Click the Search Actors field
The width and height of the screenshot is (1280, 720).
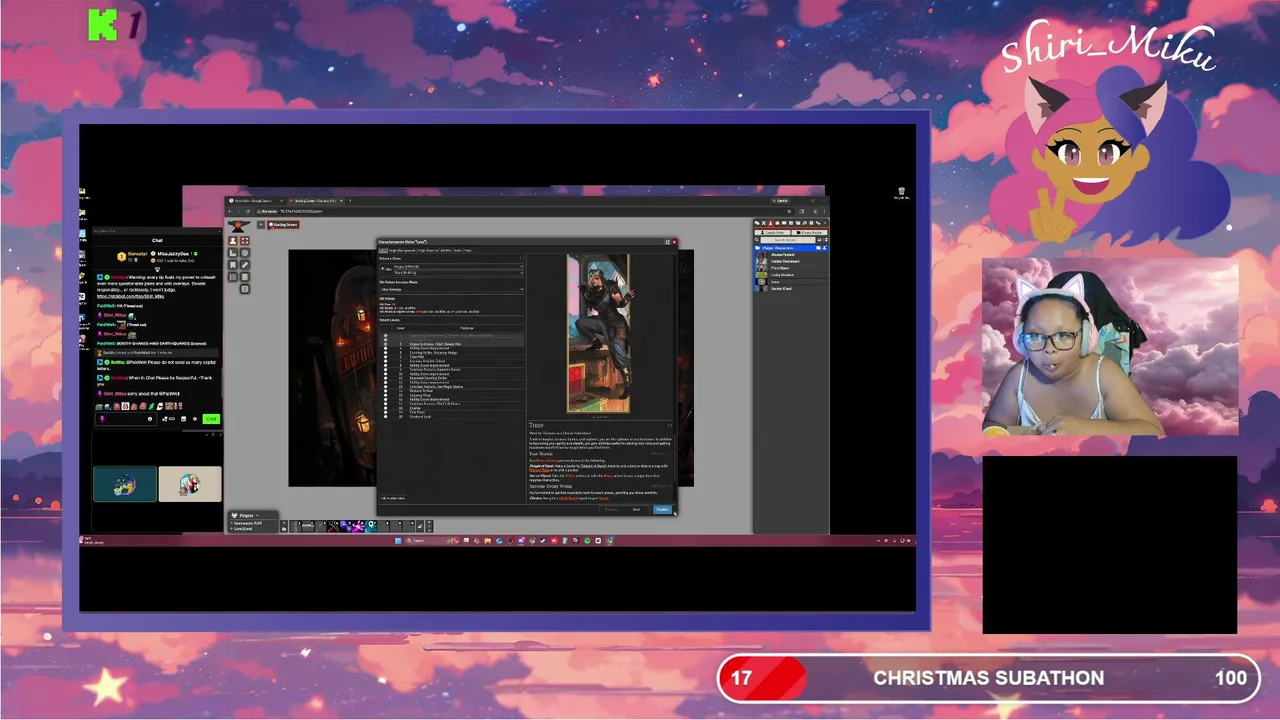pos(788,240)
